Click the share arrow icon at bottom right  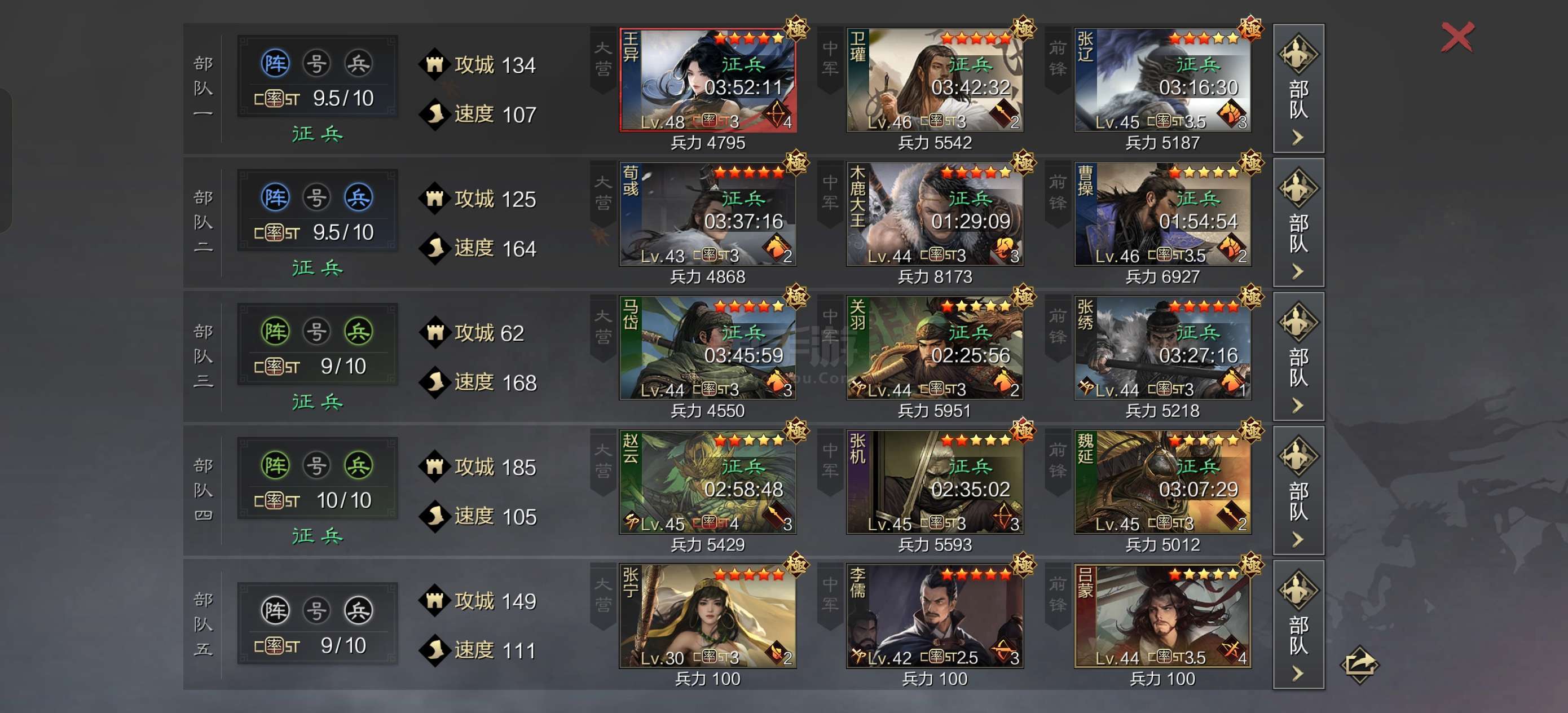tap(1359, 664)
